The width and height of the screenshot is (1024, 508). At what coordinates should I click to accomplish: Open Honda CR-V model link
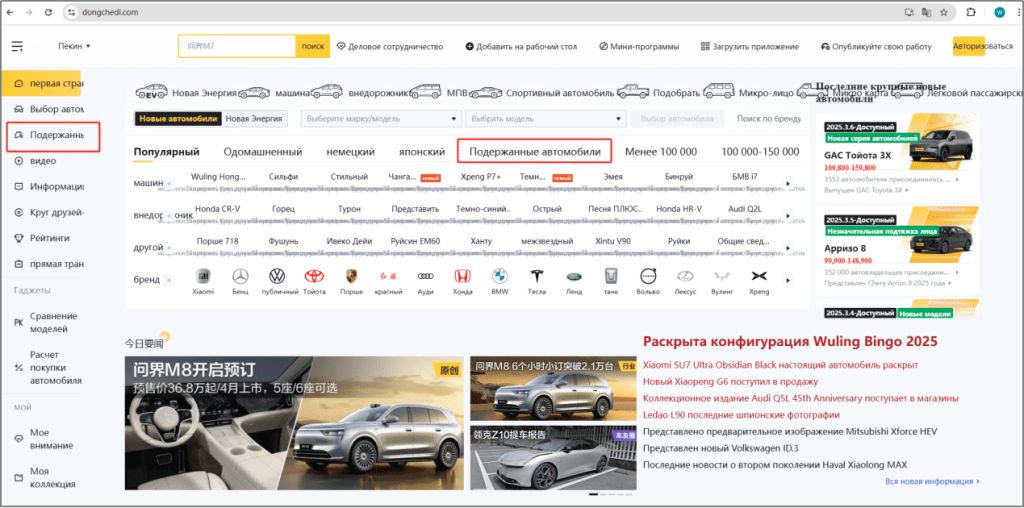click(x=217, y=209)
